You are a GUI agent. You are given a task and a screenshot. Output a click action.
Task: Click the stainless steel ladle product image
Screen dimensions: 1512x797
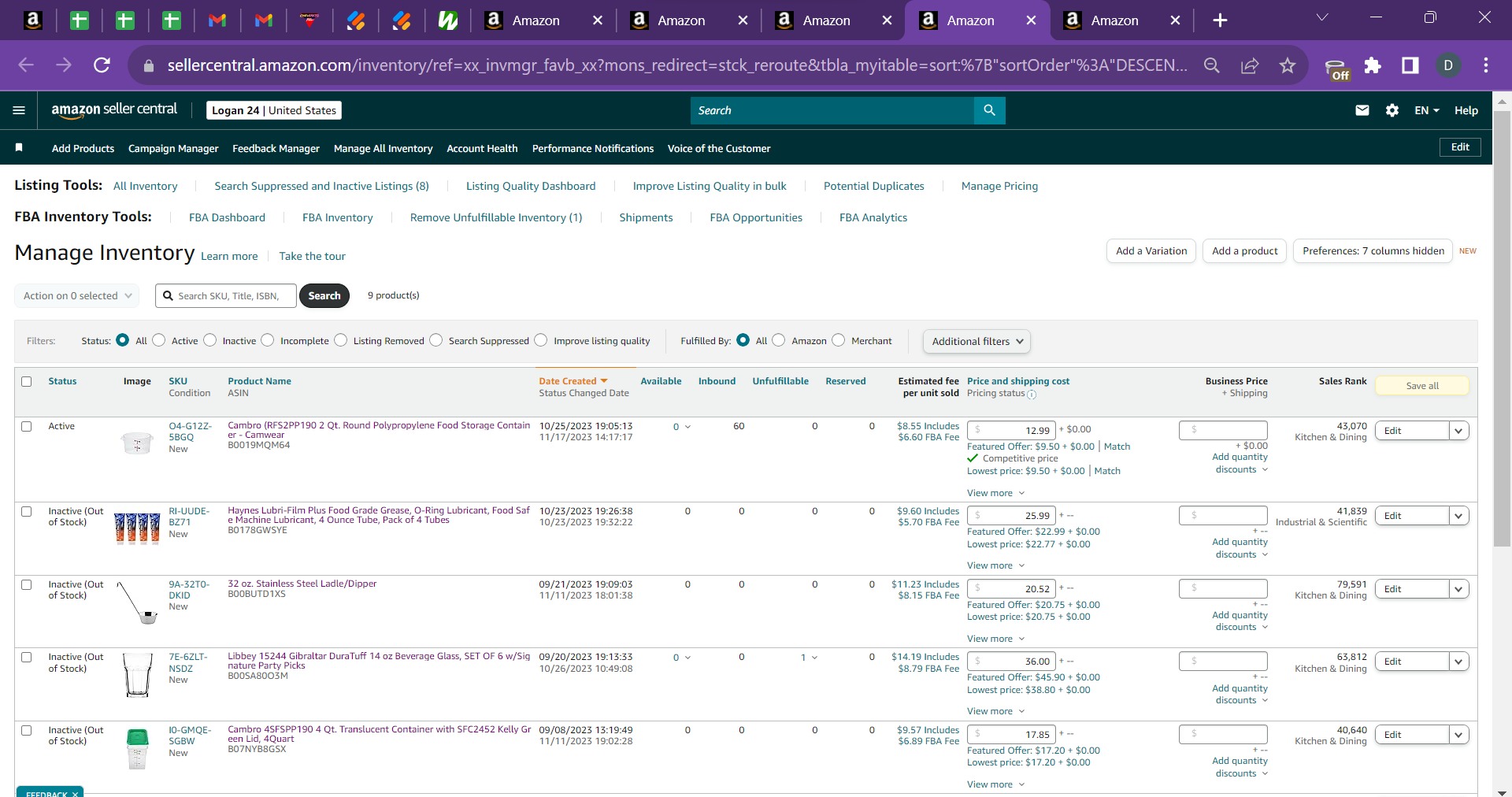(137, 602)
